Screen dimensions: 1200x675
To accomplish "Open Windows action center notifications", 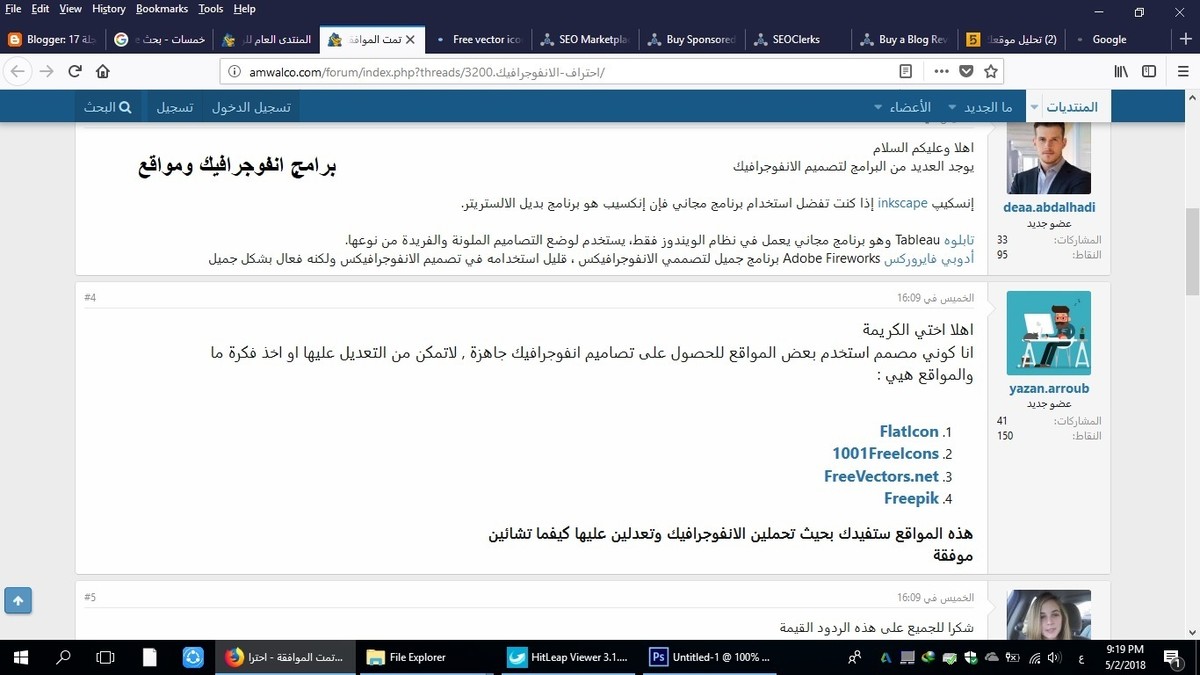I will [x=1172, y=657].
